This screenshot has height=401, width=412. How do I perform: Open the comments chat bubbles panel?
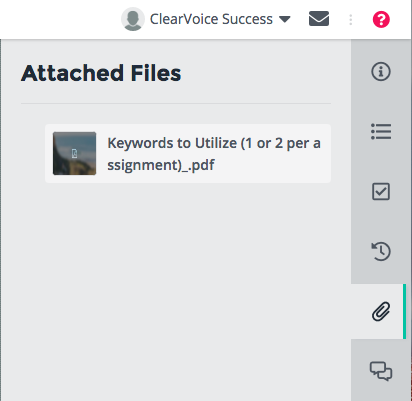[381, 371]
